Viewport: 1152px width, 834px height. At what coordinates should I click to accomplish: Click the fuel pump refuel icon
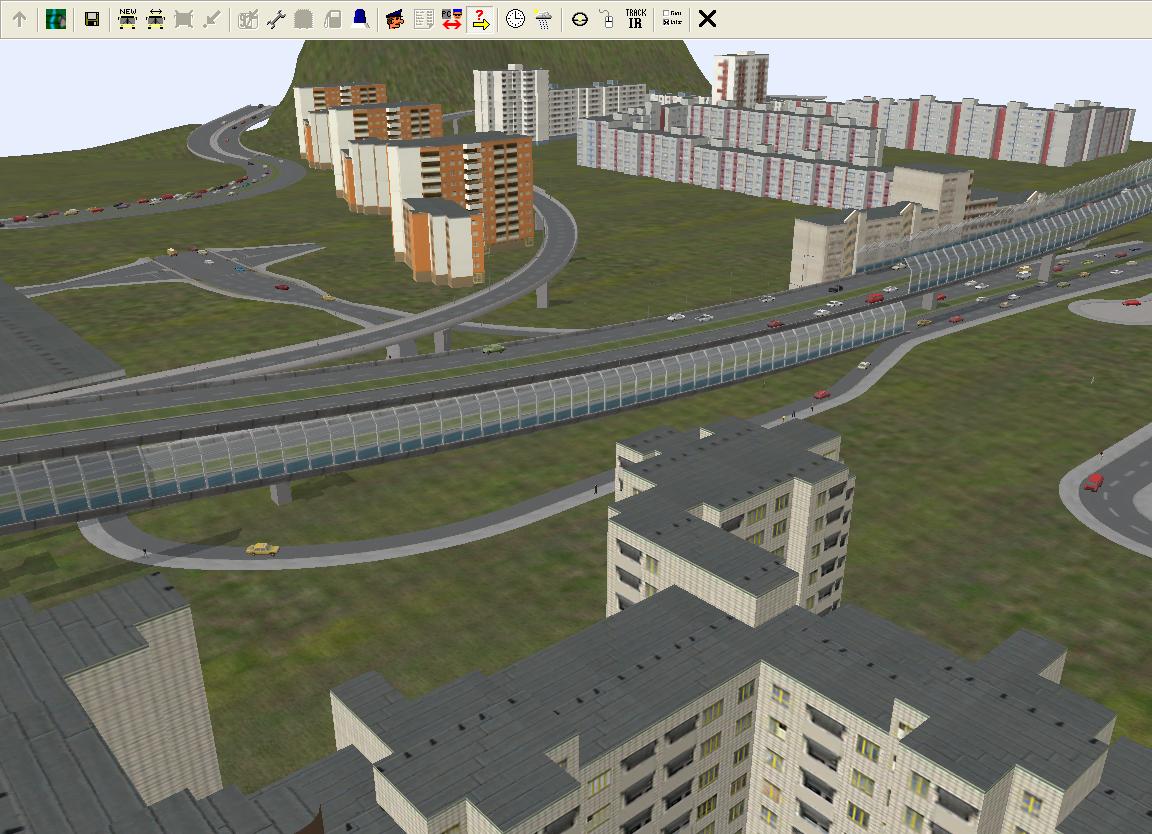click(x=333, y=19)
